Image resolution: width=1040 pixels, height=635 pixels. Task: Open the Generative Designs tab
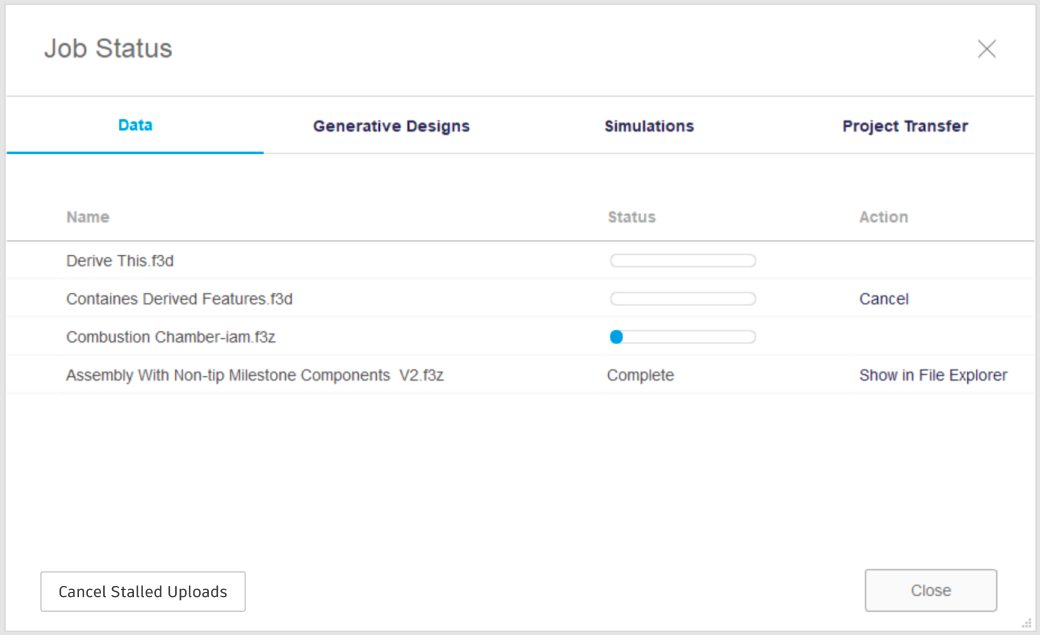[391, 126]
